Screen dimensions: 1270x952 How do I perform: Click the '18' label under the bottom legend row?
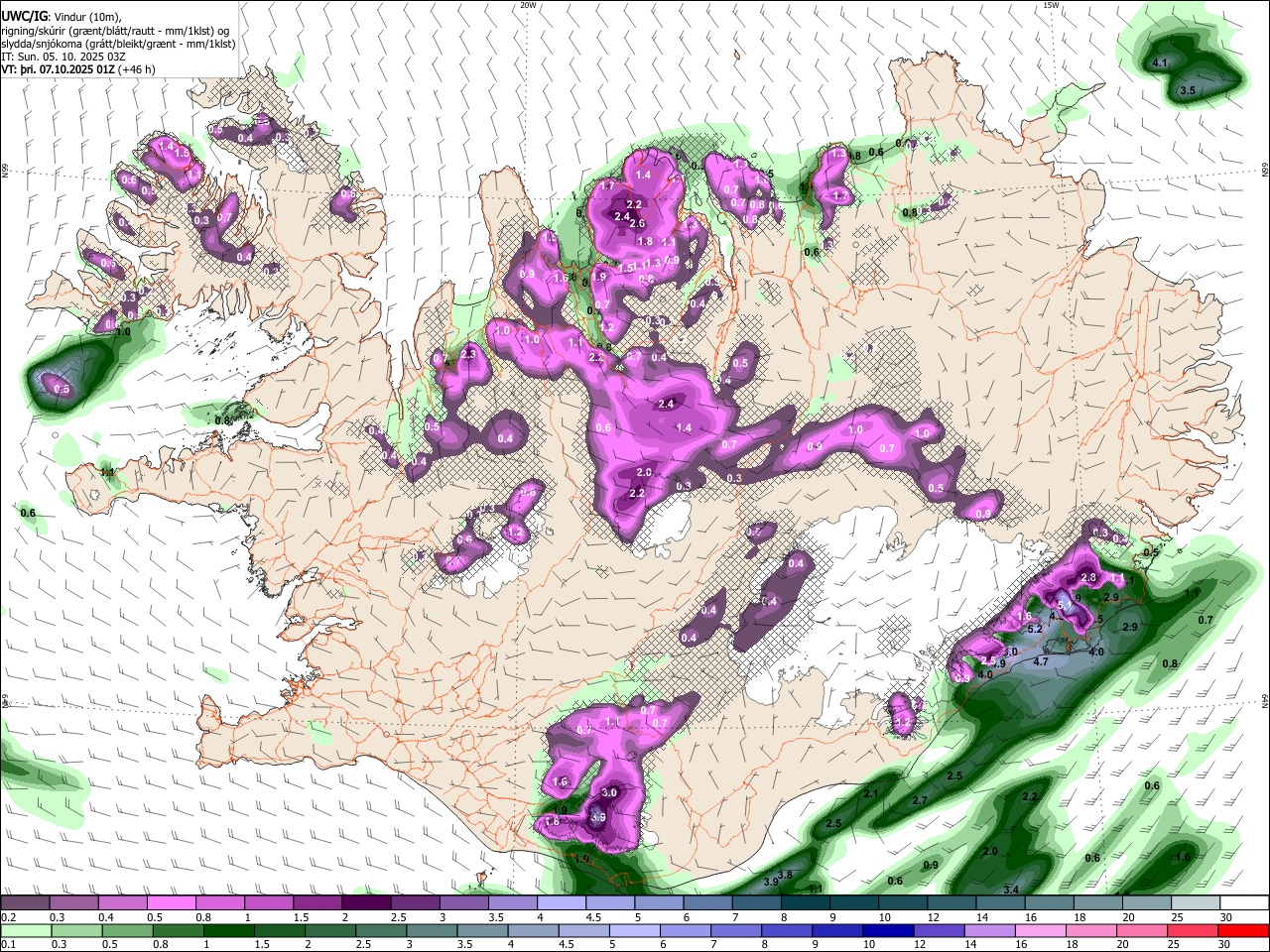pyautogui.click(x=1074, y=944)
